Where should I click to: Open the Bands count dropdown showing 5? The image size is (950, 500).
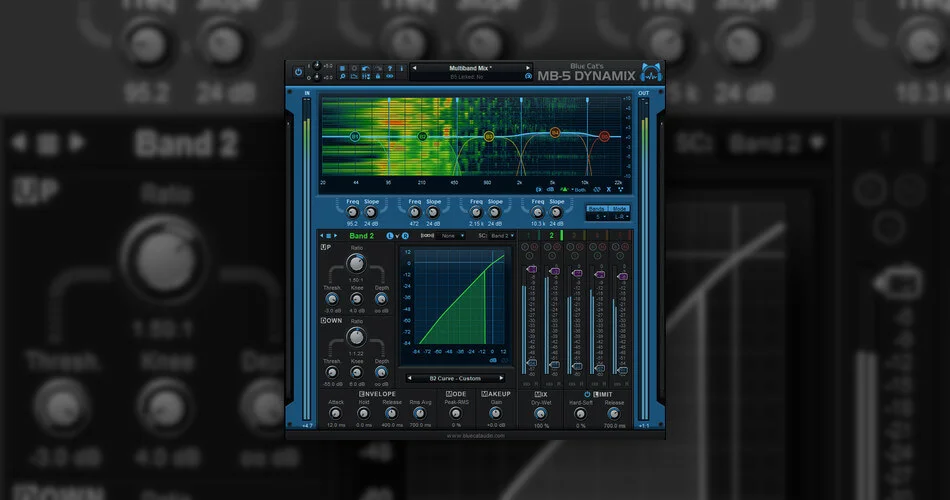[x=598, y=216]
